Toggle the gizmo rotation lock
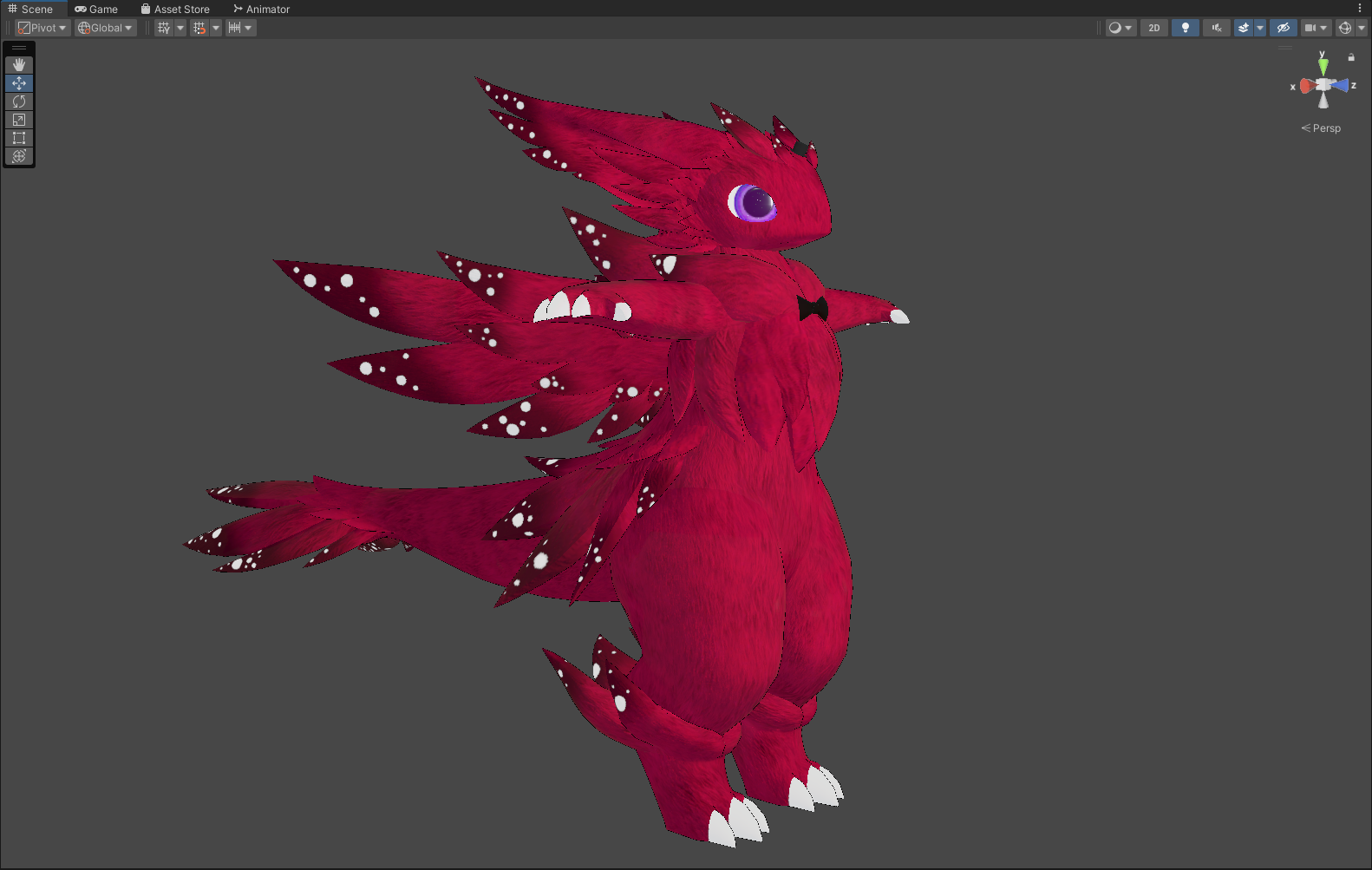The height and width of the screenshot is (870, 1372). (1351, 57)
